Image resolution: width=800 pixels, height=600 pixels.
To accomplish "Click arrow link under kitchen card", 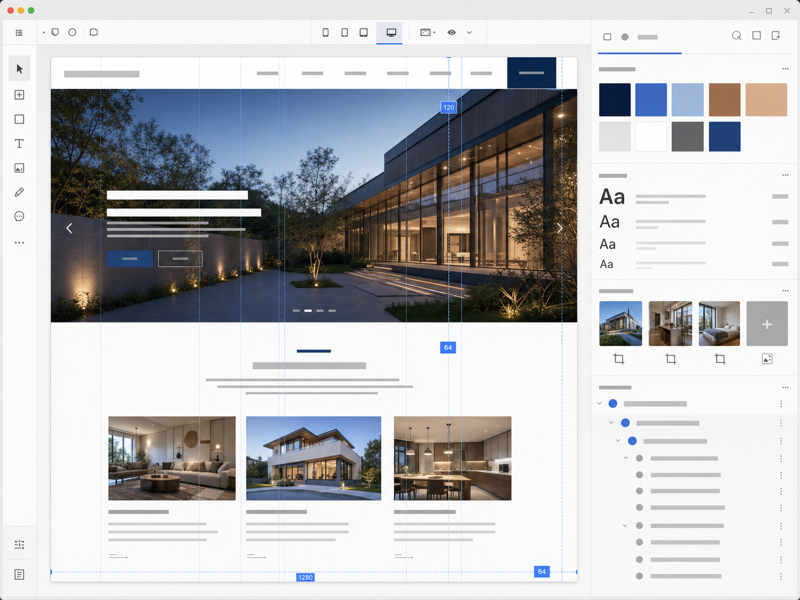I will (x=404, y=556).
